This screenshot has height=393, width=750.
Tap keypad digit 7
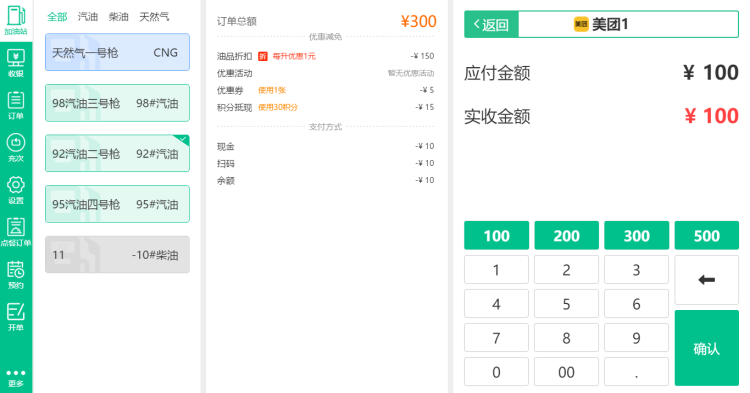tap(496, 338)
